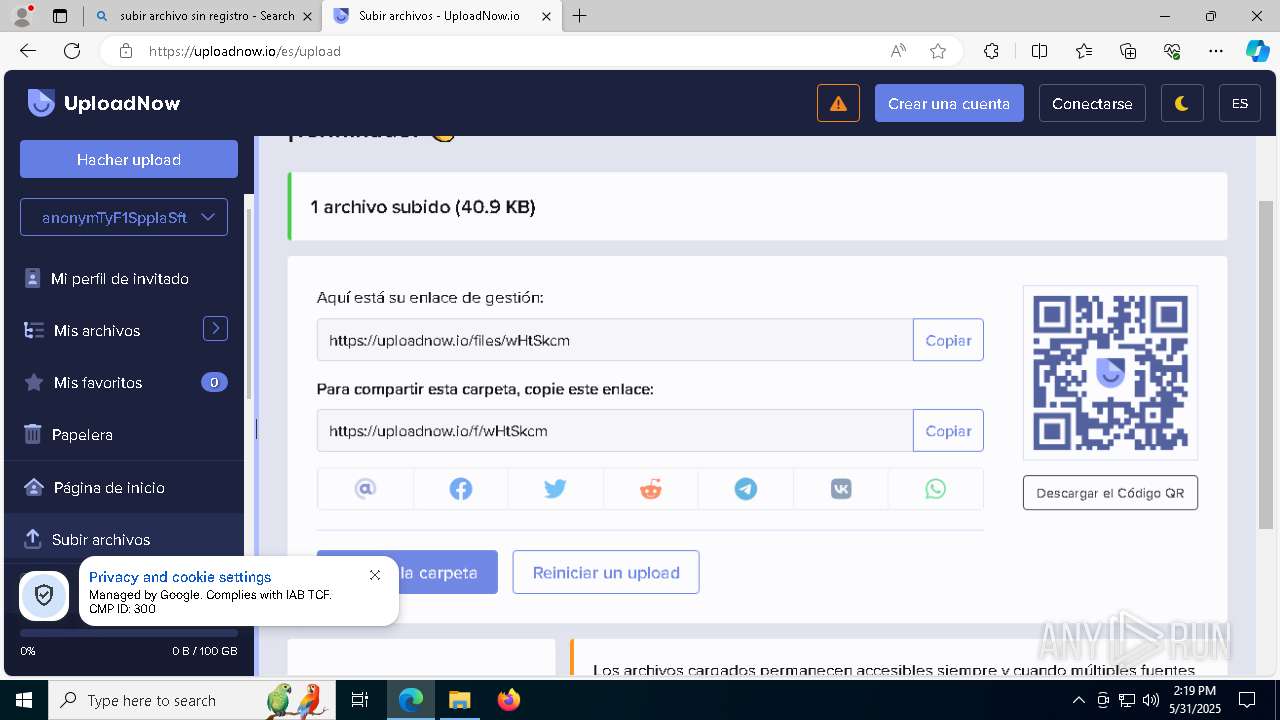This screenshot has height=720, width=1280.
Task: Expand Mis archivos arrow
Action: click(x=215, y=328)
